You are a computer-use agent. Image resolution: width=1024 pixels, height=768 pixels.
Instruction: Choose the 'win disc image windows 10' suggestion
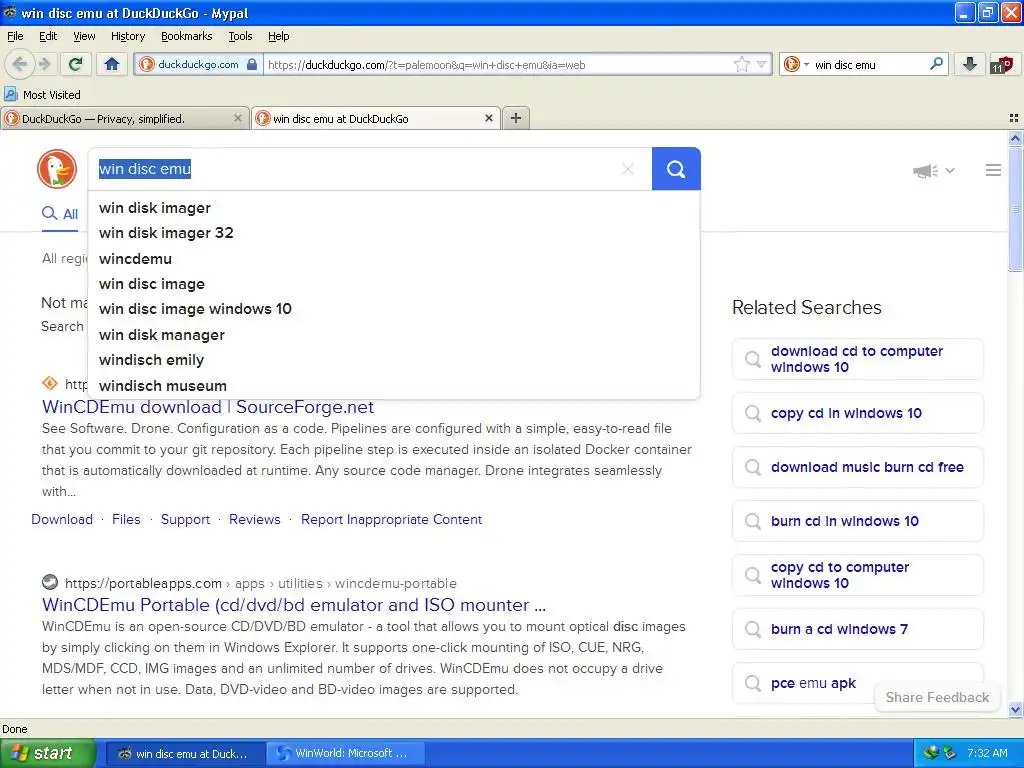coord(394,309)
